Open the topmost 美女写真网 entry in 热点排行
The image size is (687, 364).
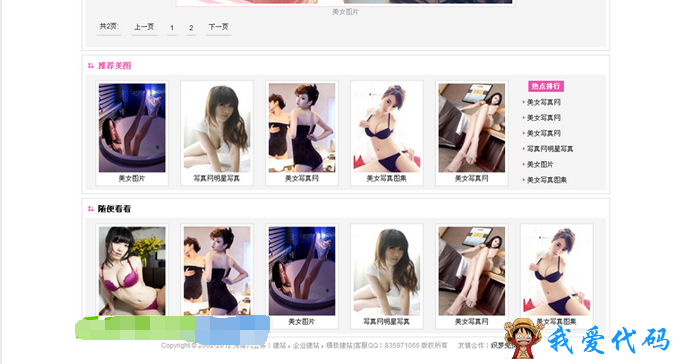point(544,102)
